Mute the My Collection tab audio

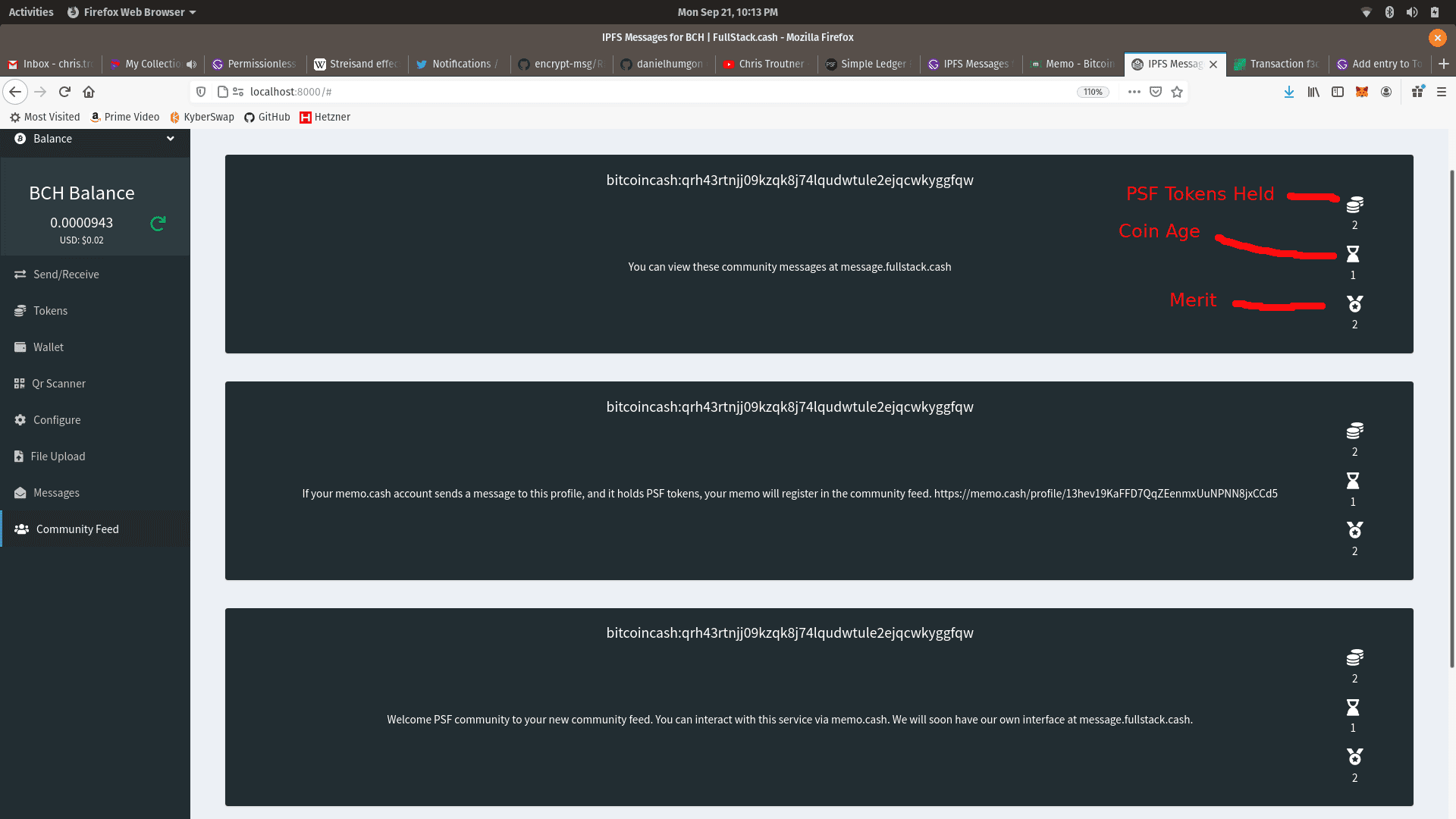(191, 64)
